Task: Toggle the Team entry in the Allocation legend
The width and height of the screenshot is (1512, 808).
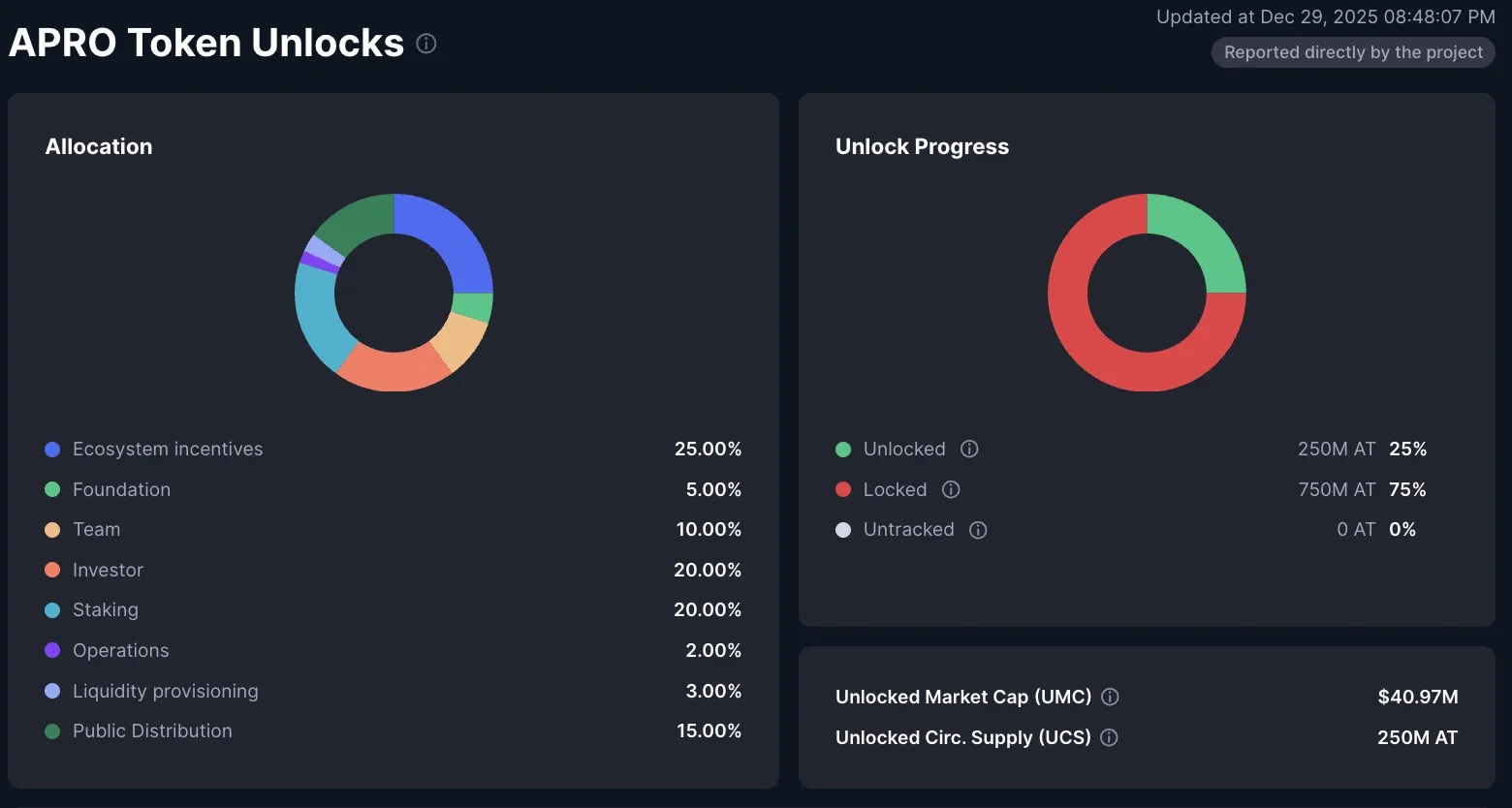Action: click(96, 529)
